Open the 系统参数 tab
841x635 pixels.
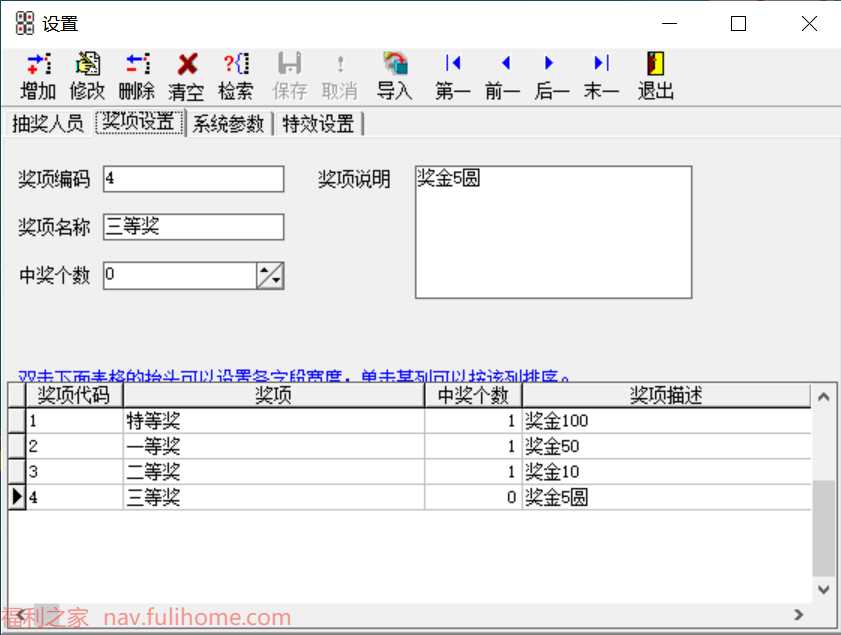pos(229,124)
